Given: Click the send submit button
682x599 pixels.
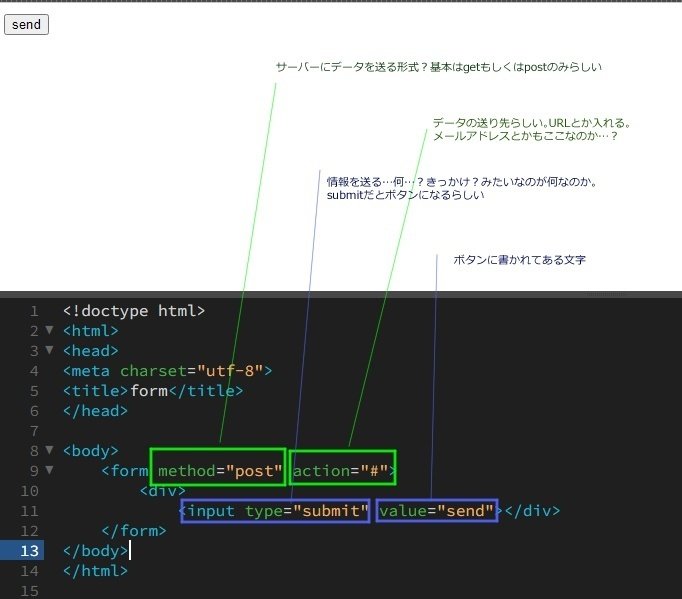Looking at the screenshot, I should (x=26, y=24).
